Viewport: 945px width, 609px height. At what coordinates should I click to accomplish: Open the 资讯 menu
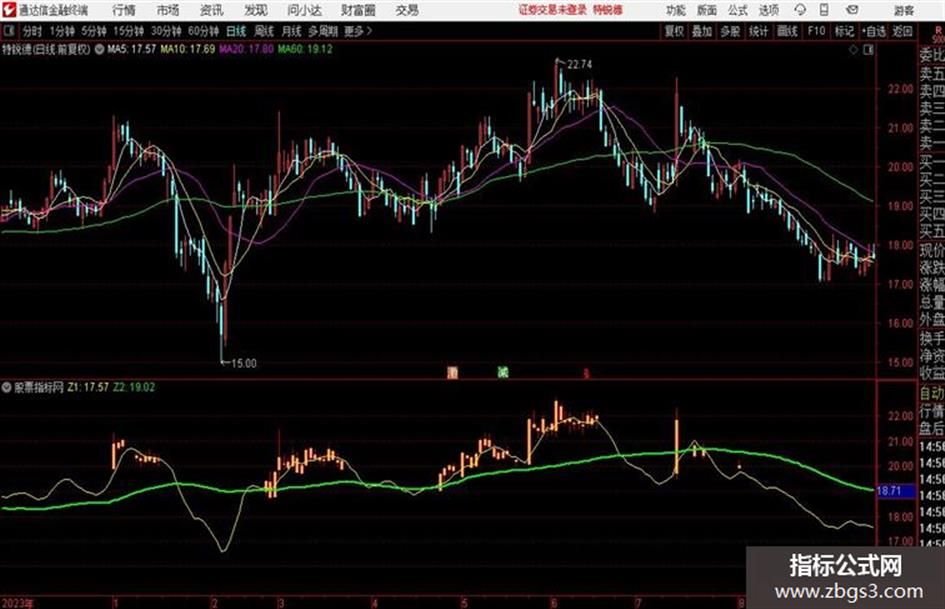(212, 10)
